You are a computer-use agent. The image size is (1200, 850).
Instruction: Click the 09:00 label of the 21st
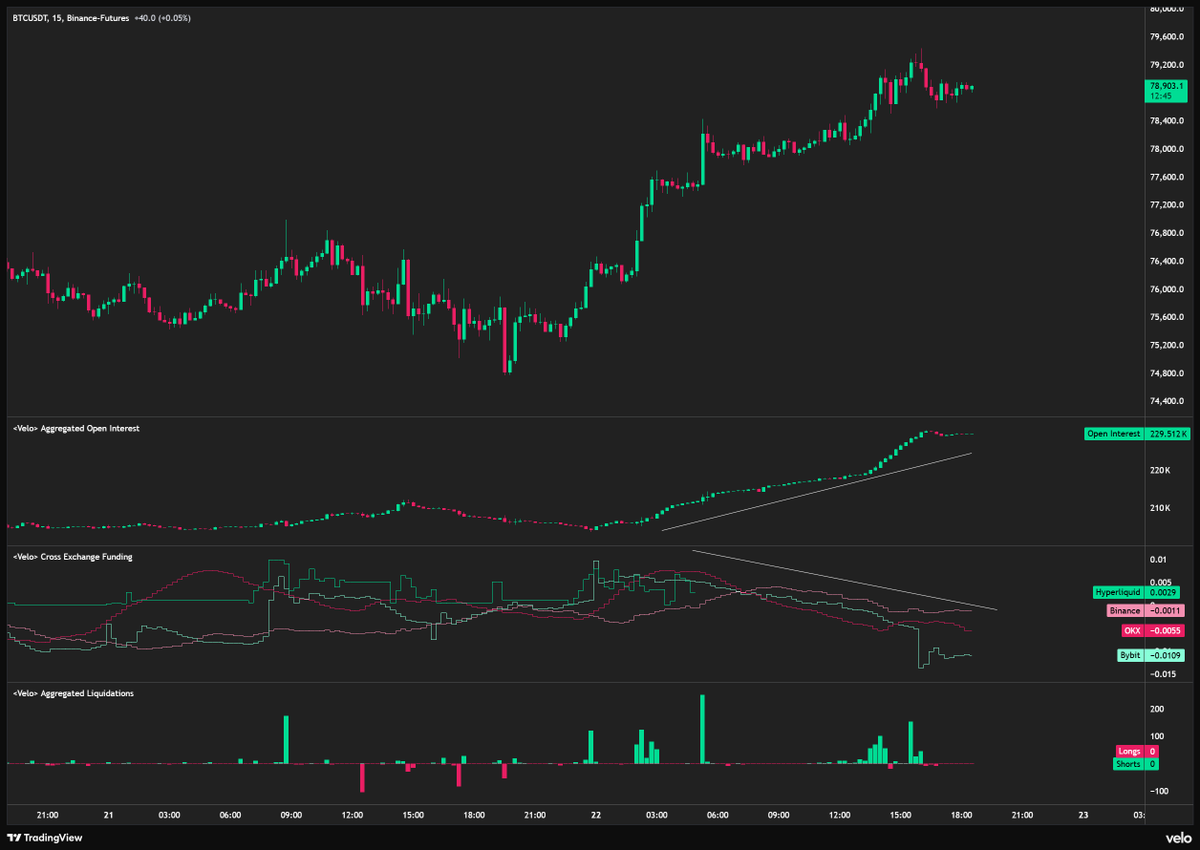291,815
